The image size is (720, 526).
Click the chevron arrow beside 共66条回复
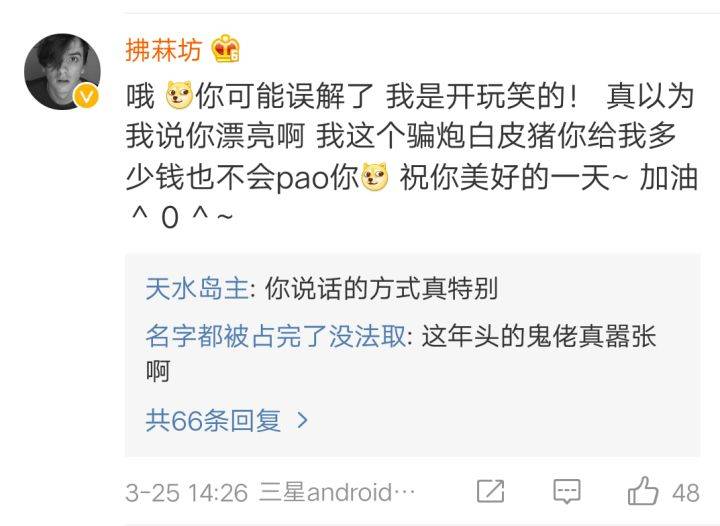click(302, 420)
